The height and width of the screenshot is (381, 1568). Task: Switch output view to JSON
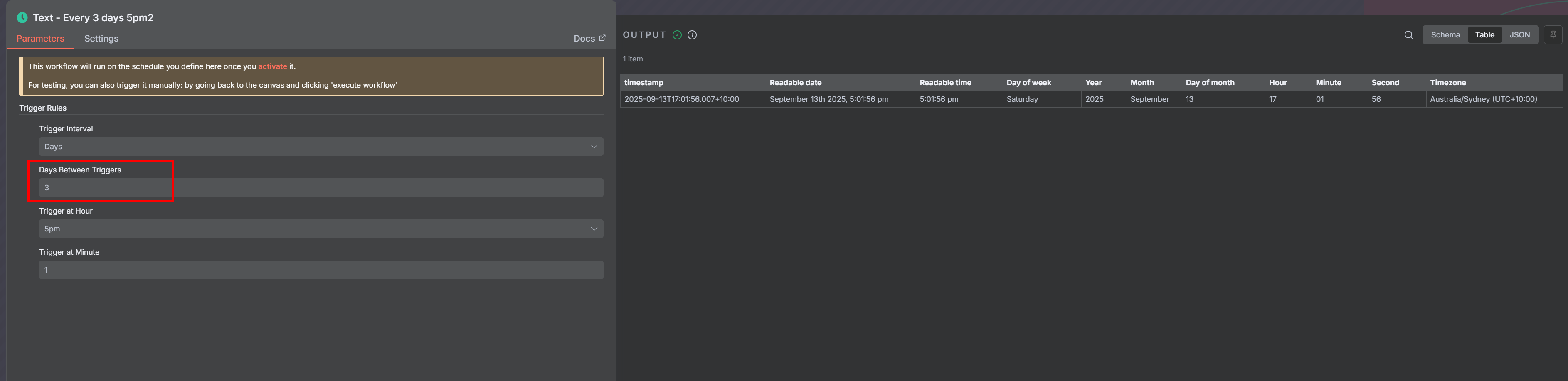[x=1519, y=34]
